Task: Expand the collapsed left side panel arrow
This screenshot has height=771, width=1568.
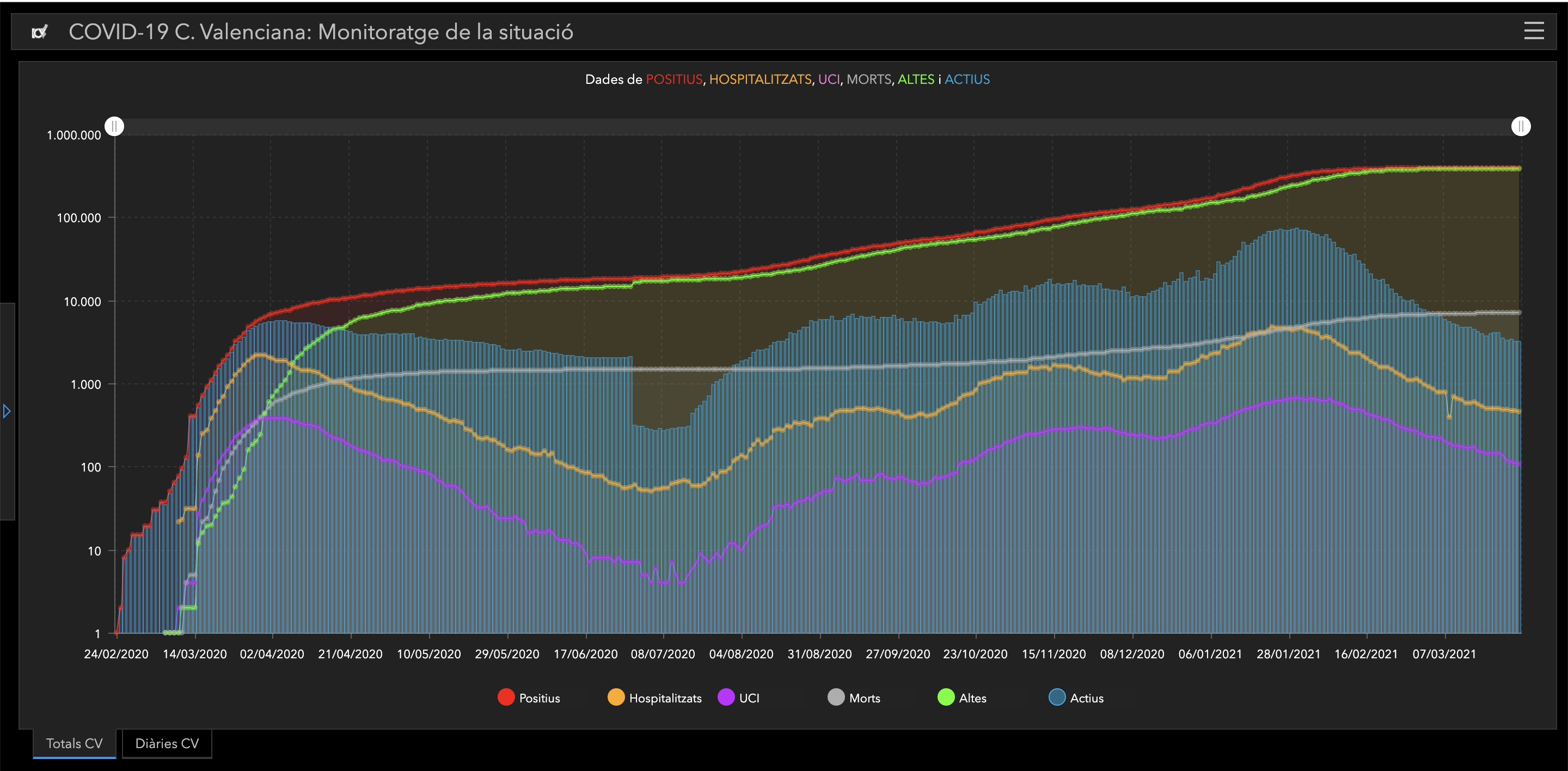Action: click(x=7, y=411)
